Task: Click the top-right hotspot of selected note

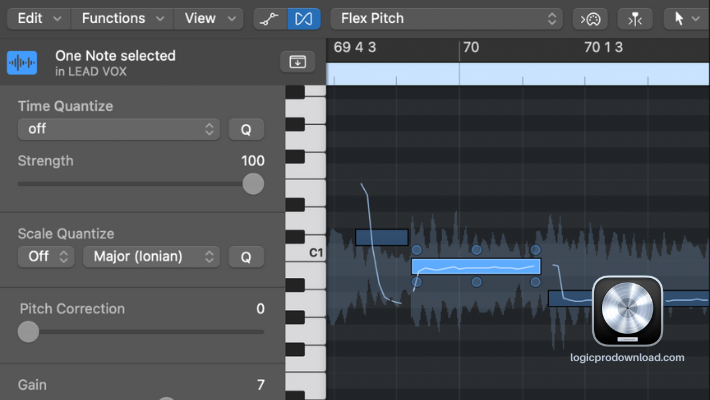Action: [535, 250]
